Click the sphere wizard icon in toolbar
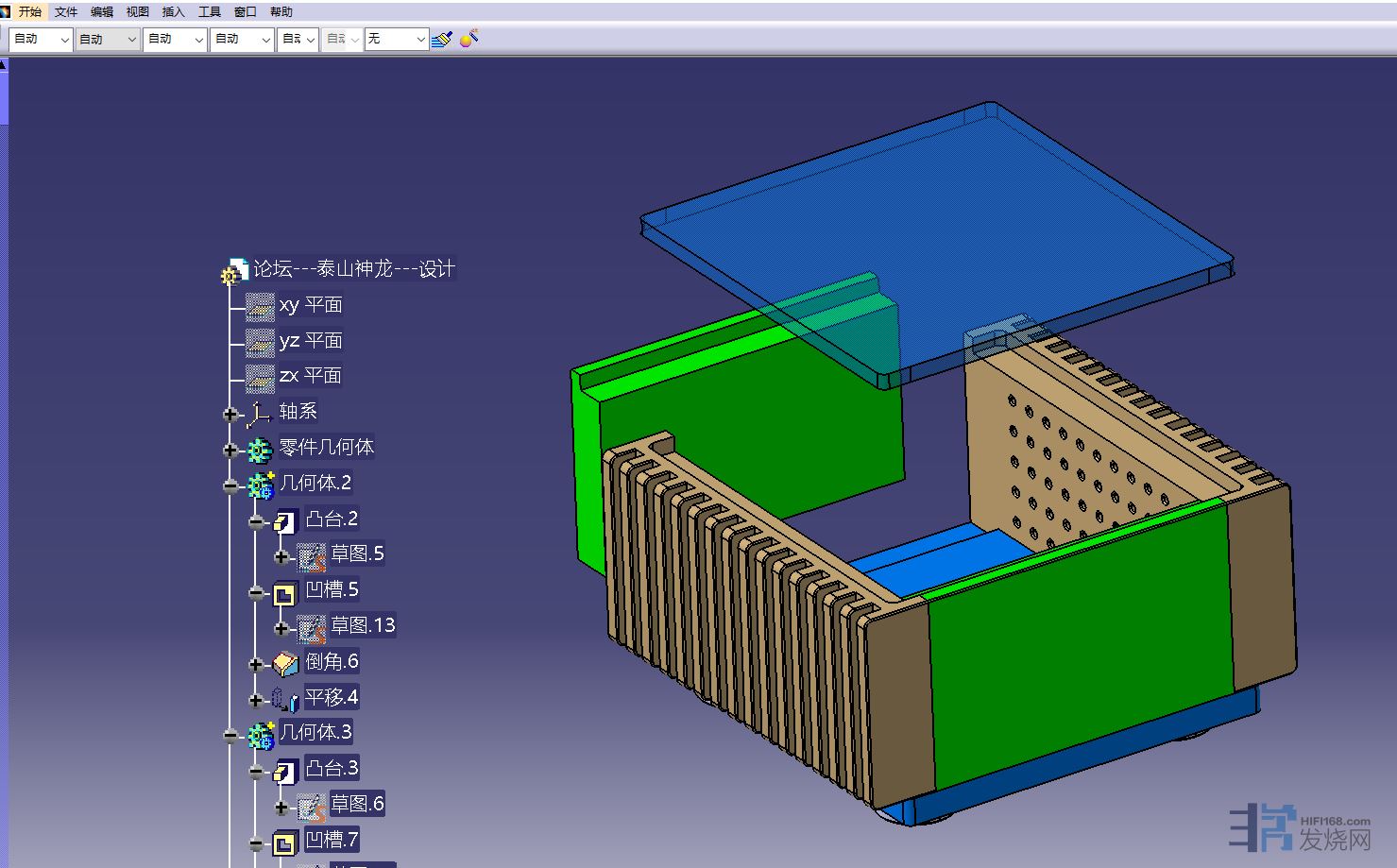 point(469,39)
